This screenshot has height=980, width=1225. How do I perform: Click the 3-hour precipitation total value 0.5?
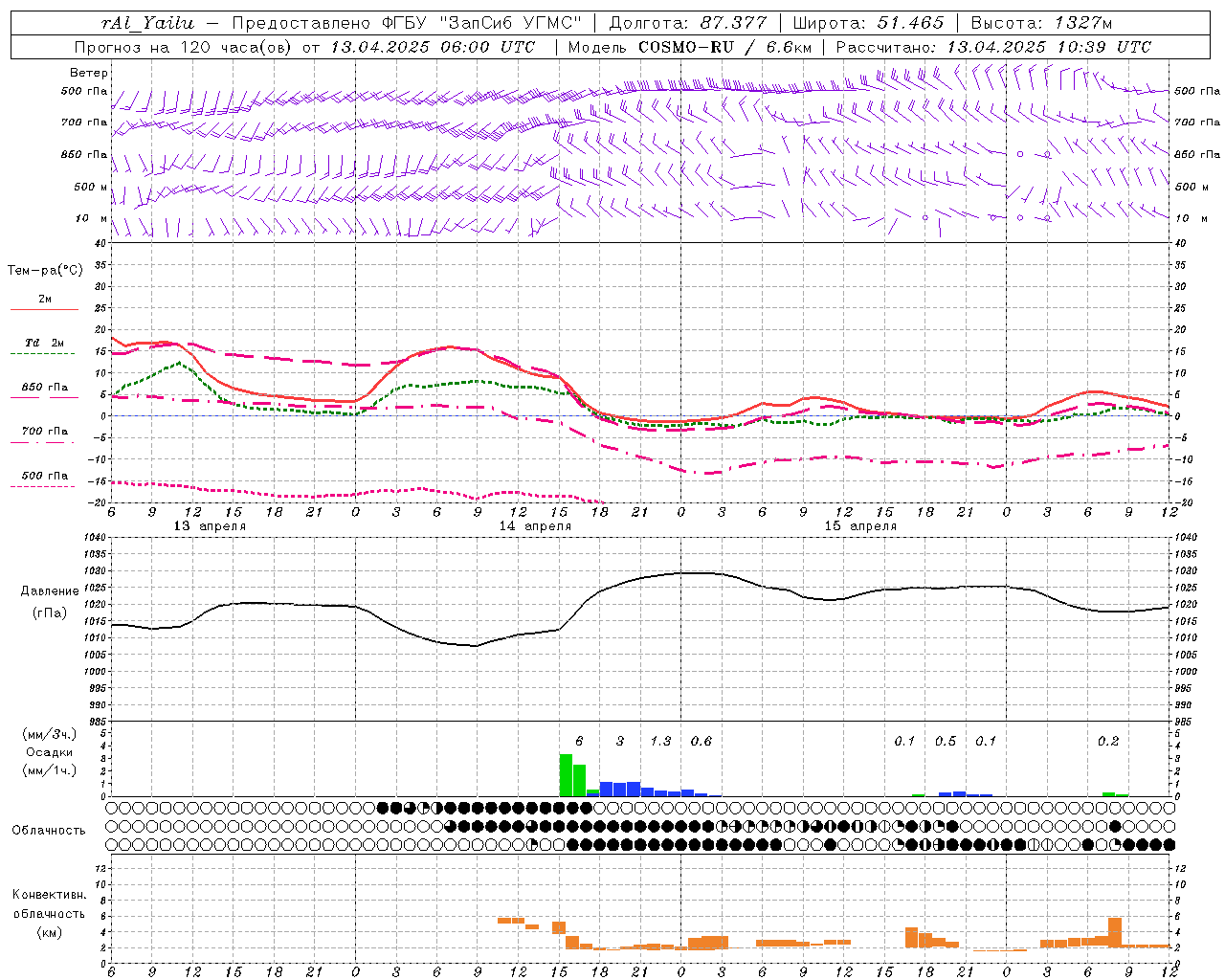point(946,741)
